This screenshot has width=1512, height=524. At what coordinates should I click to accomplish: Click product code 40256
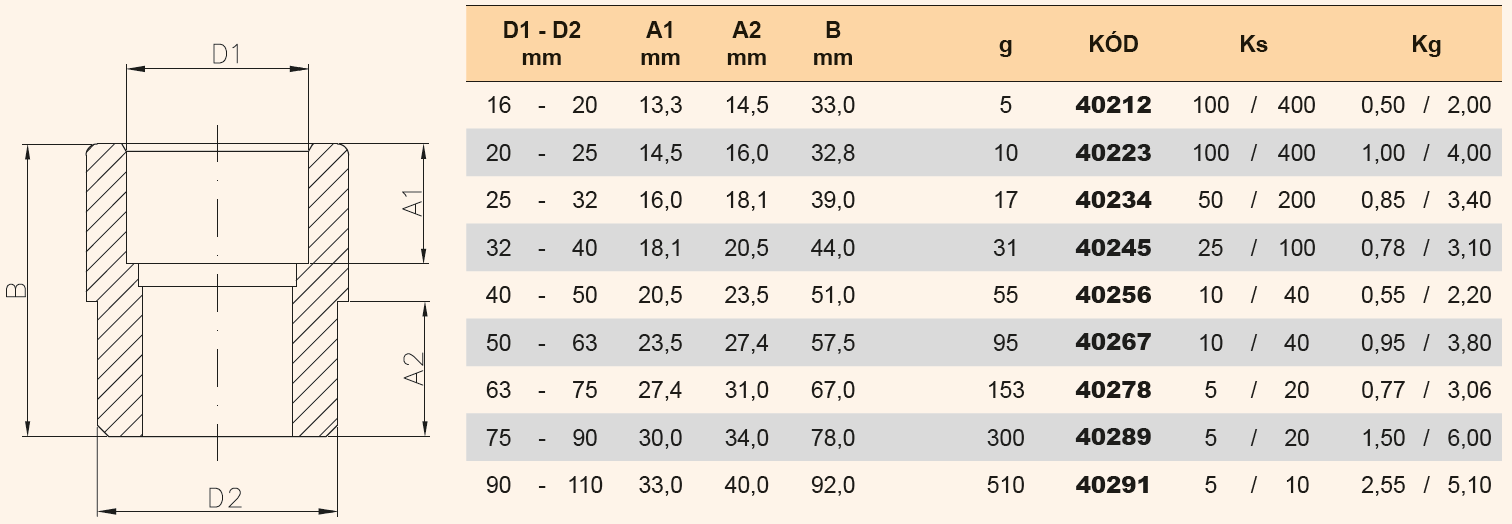tap(1113, 295)
